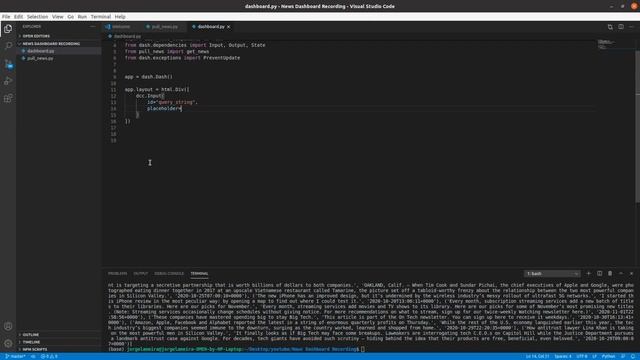640x360 pixels.
Task: Create a new terminal with plus icon
Action: (589, 273)
